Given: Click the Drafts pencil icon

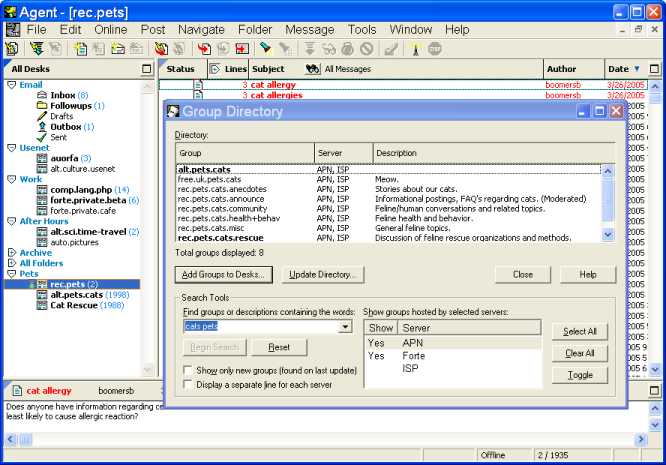Looking at the screenshot, I should pos(42,116).
